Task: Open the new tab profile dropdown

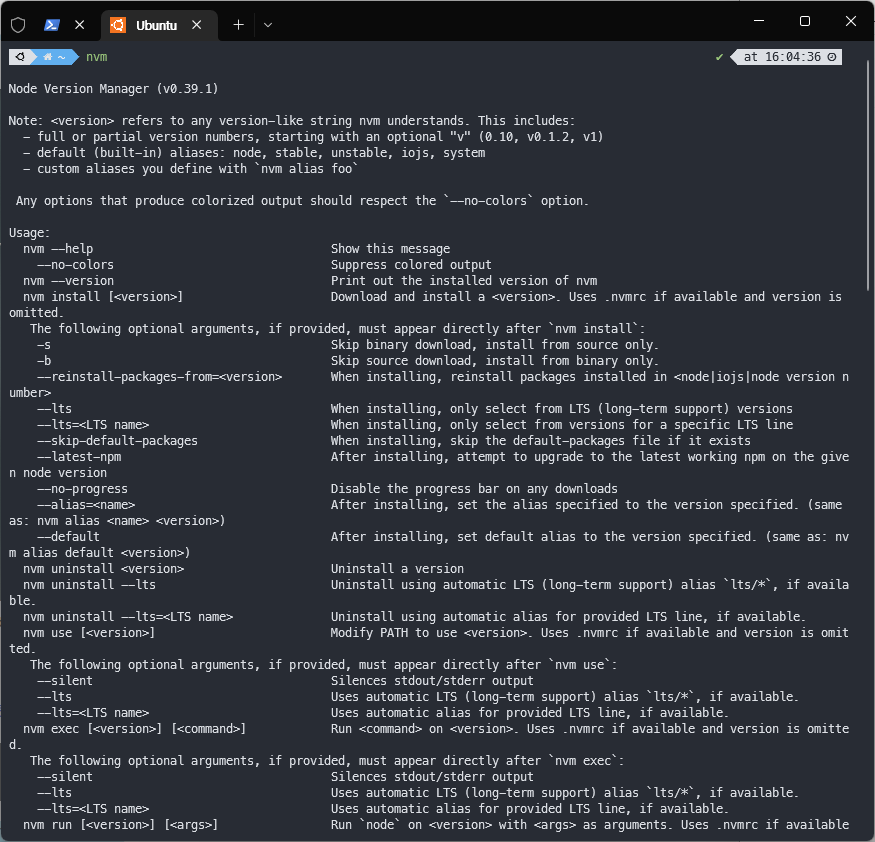Action: (268, 25)
